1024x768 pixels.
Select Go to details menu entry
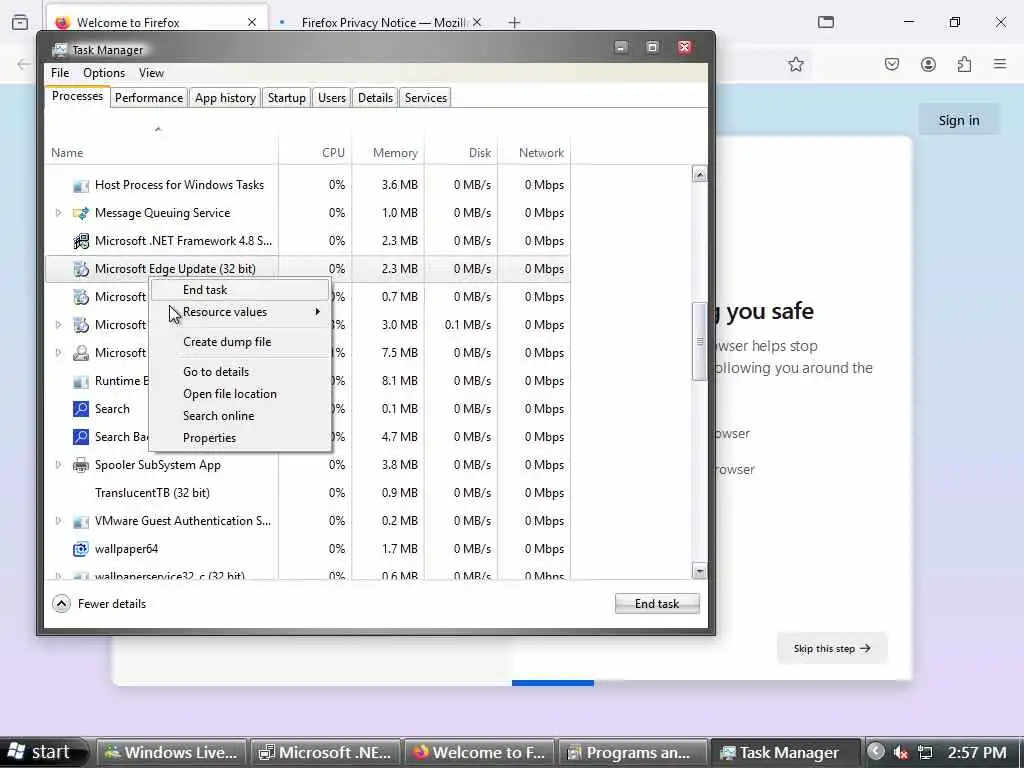click(240, 372)
